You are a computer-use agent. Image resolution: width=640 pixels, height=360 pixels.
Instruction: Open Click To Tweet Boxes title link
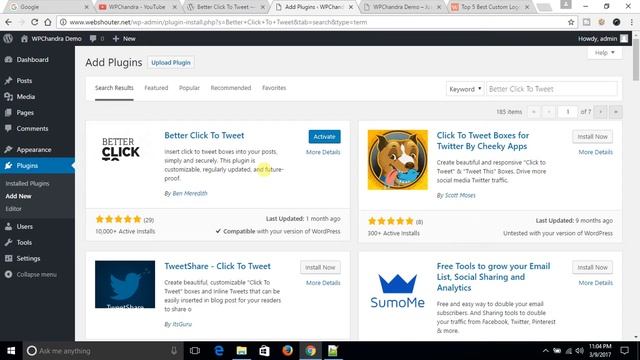tap(483, 141)
